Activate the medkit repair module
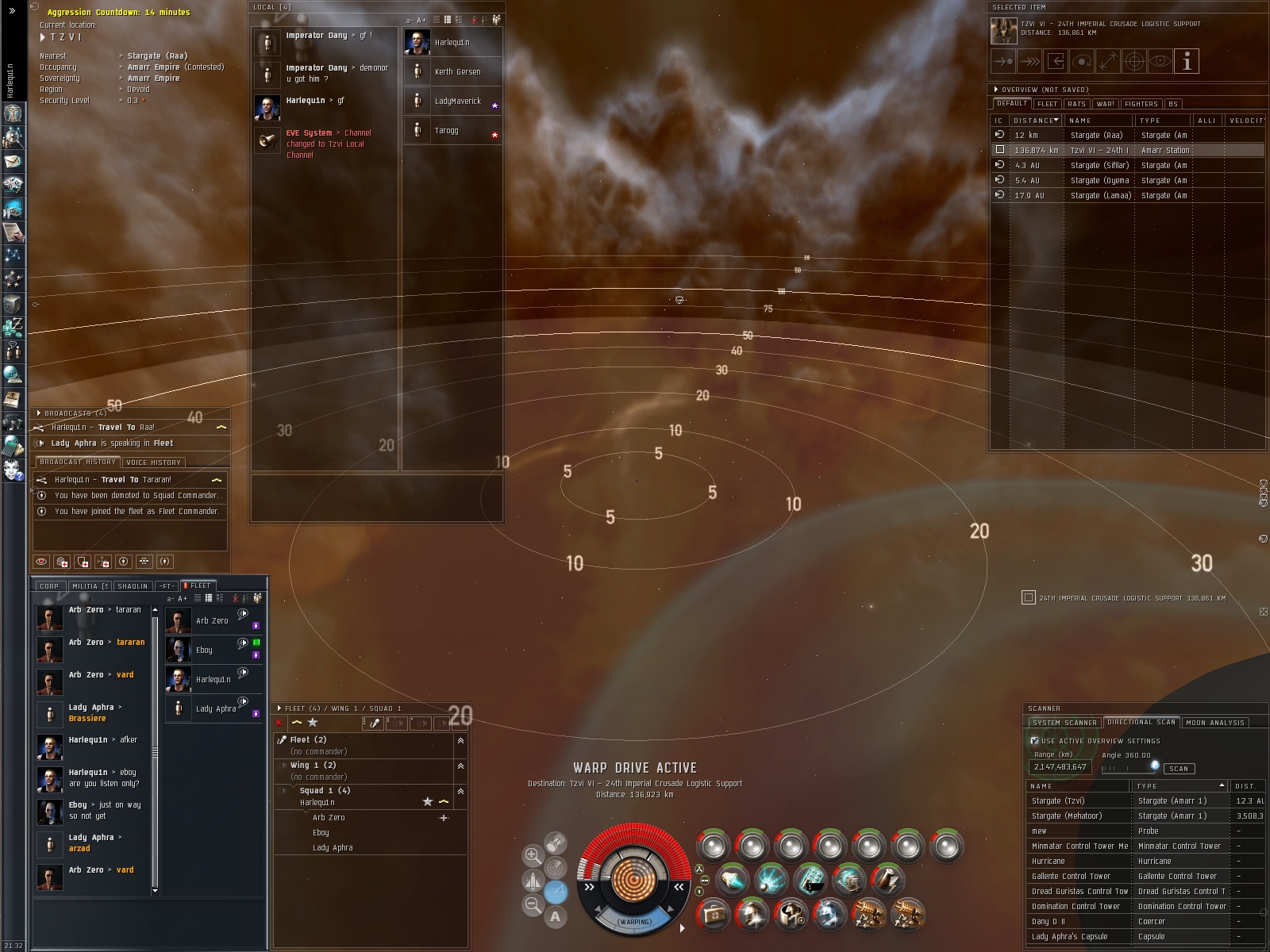This screenshot has height=952, width=1270. (713, 916)
